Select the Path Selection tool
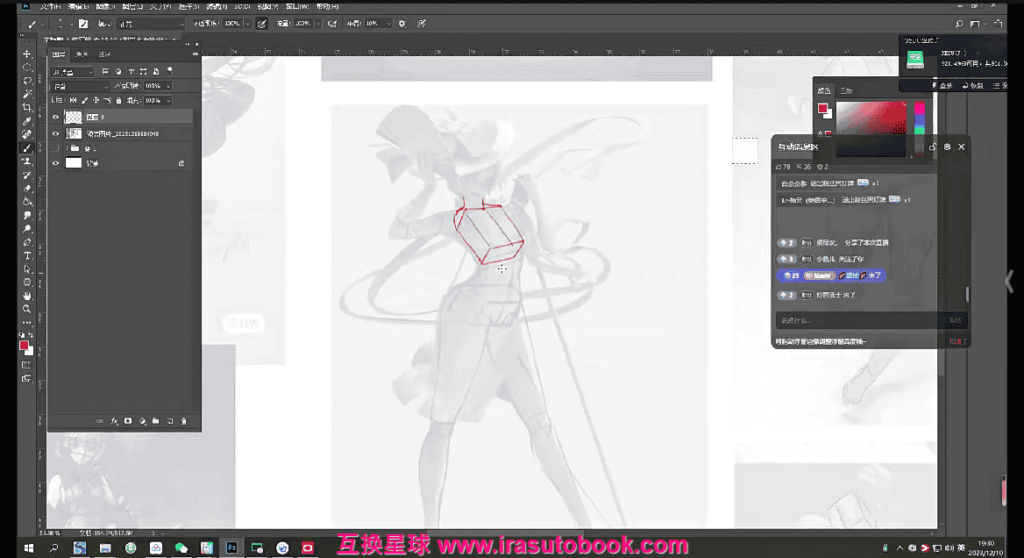 pyautogui.click(x=27, y=269)
